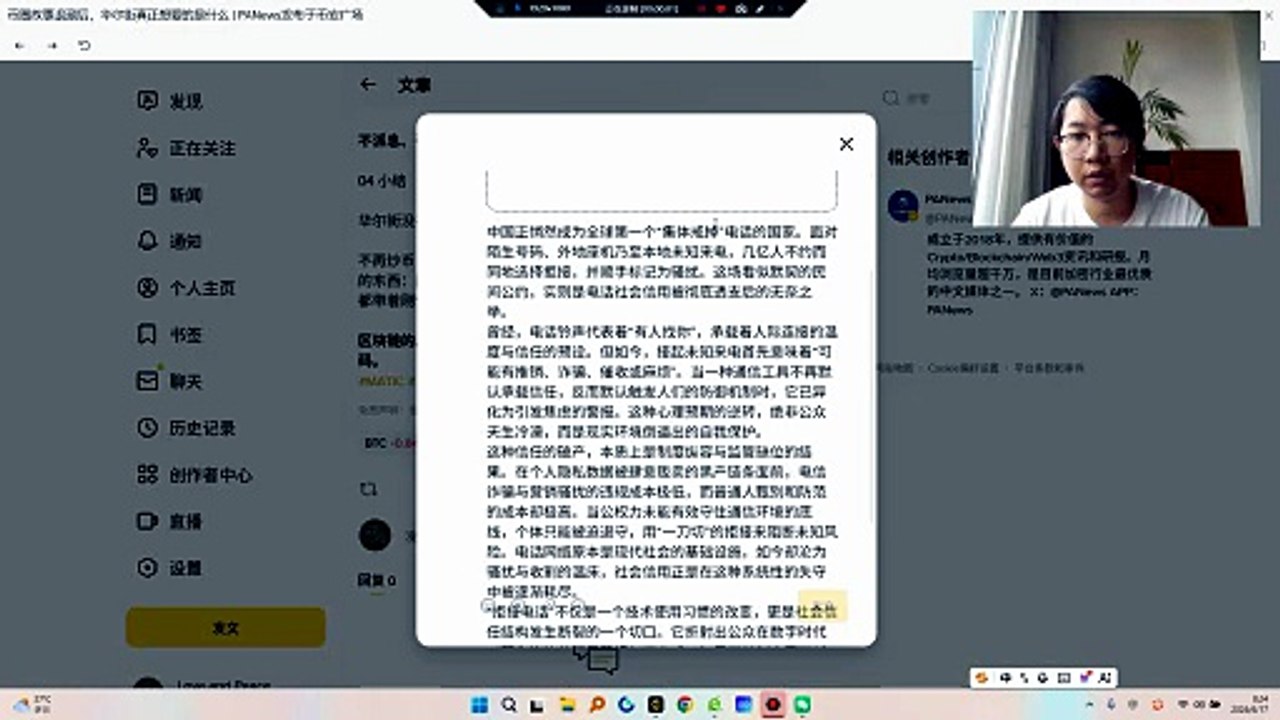Open 直播 (Live) in the sidebar
1280x720 pixels.
[x=170, y=521]
